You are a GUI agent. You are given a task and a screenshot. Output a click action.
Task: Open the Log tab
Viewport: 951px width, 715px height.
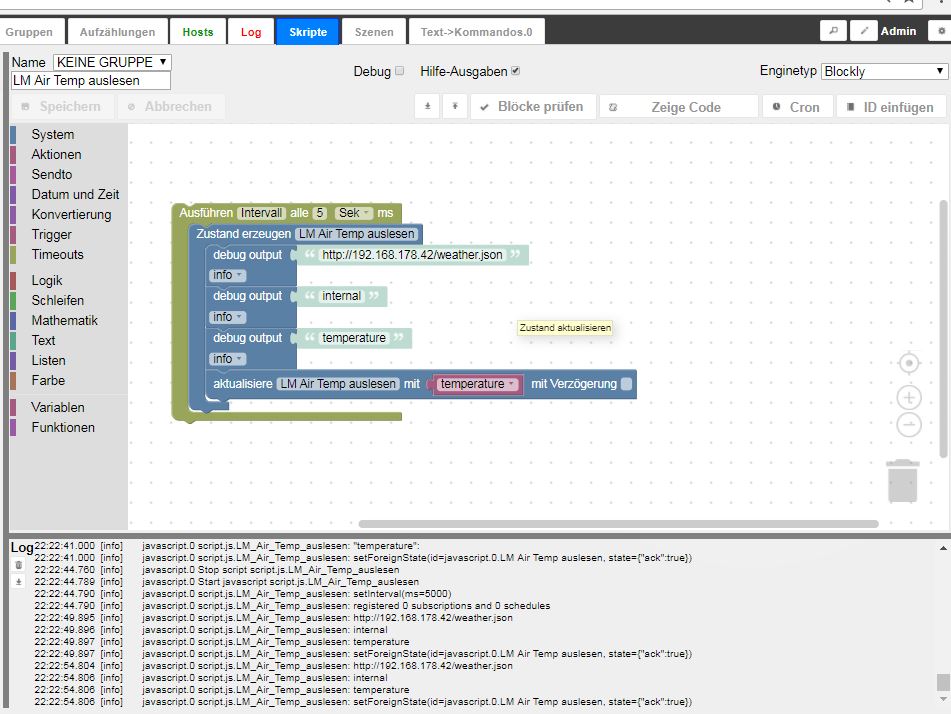(x=250, y=32)
